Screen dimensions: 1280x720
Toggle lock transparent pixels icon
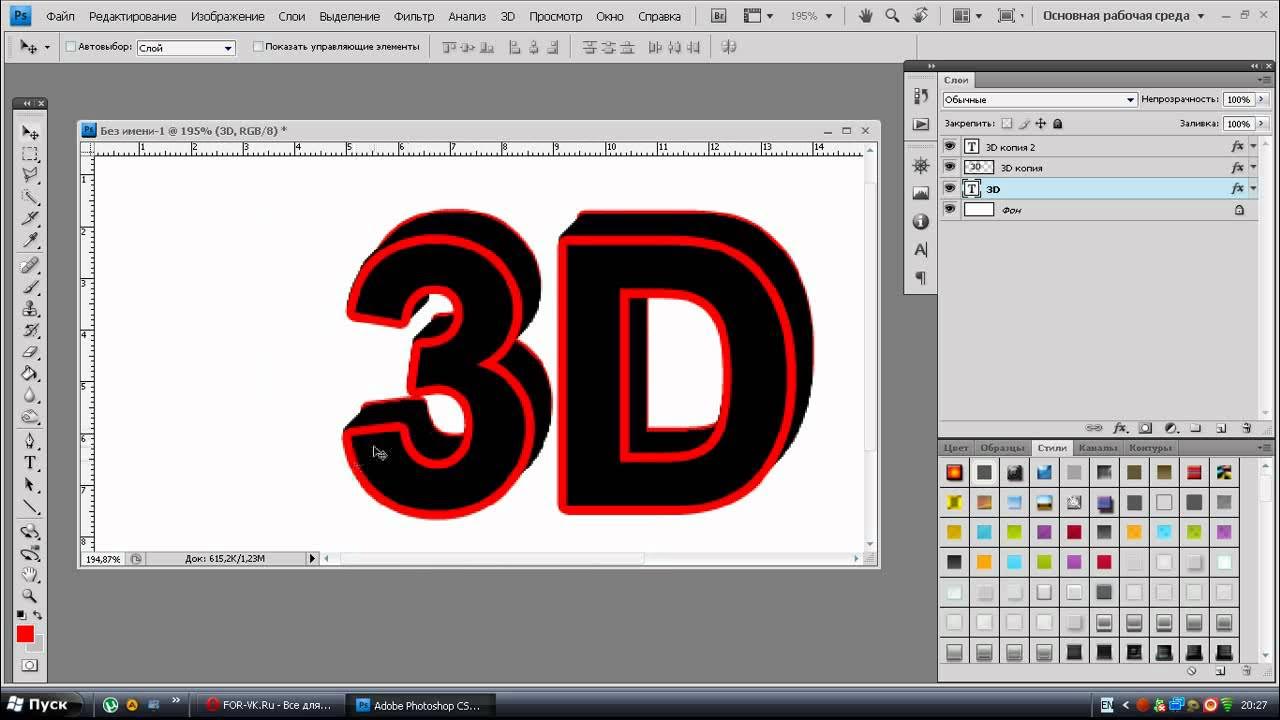point(1007,124)
